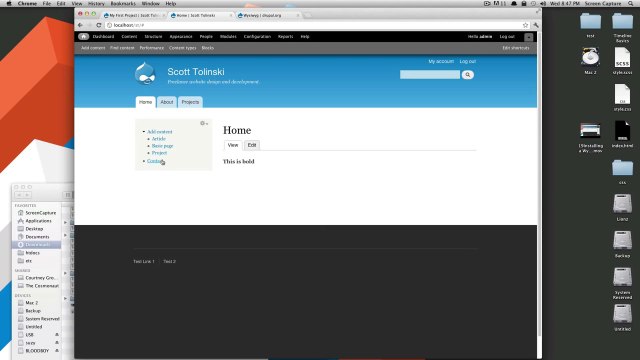
Task: Click Edit shortcuts link
Action: (516, 48)
